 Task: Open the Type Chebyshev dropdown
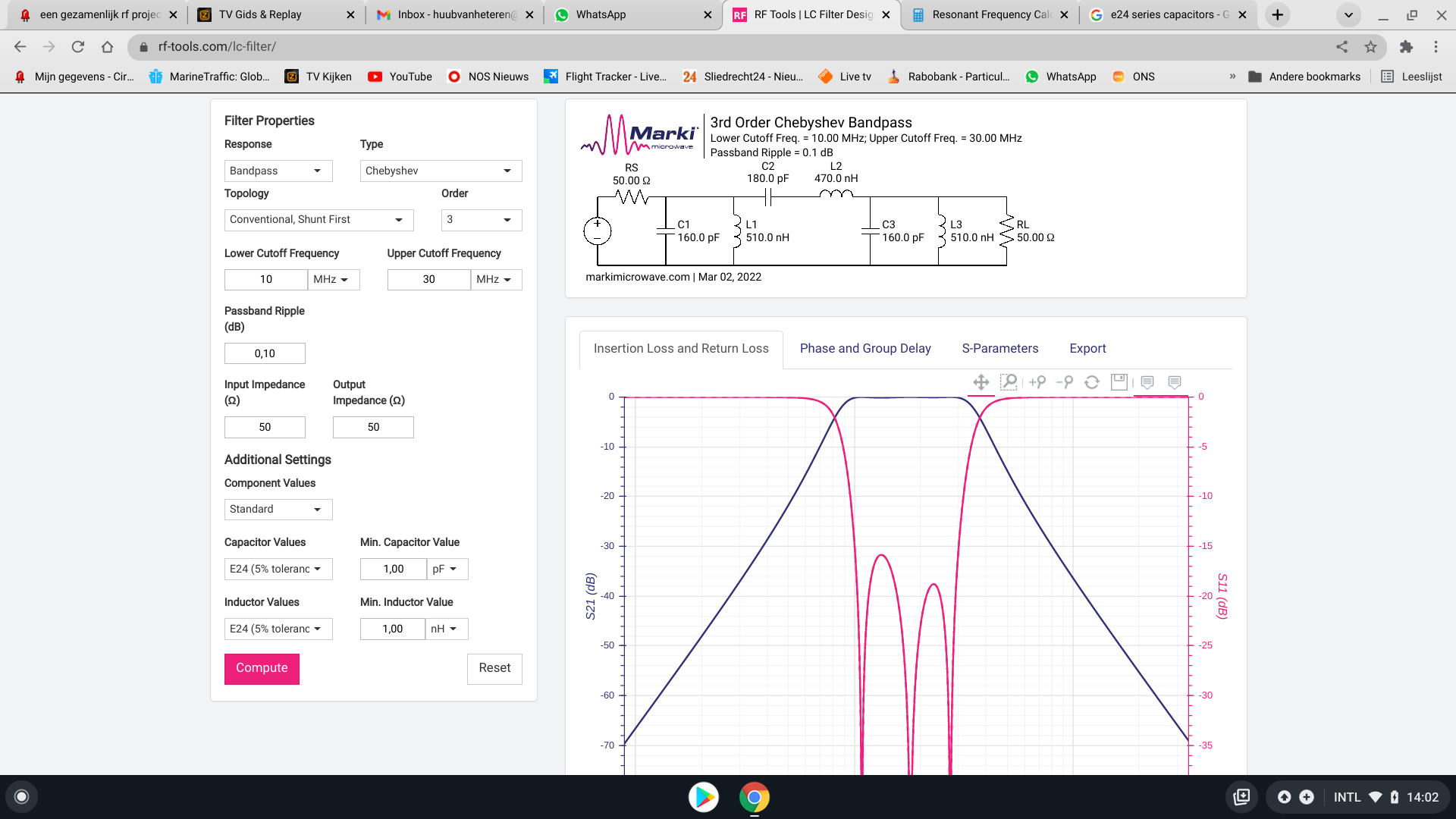[441, 171]
